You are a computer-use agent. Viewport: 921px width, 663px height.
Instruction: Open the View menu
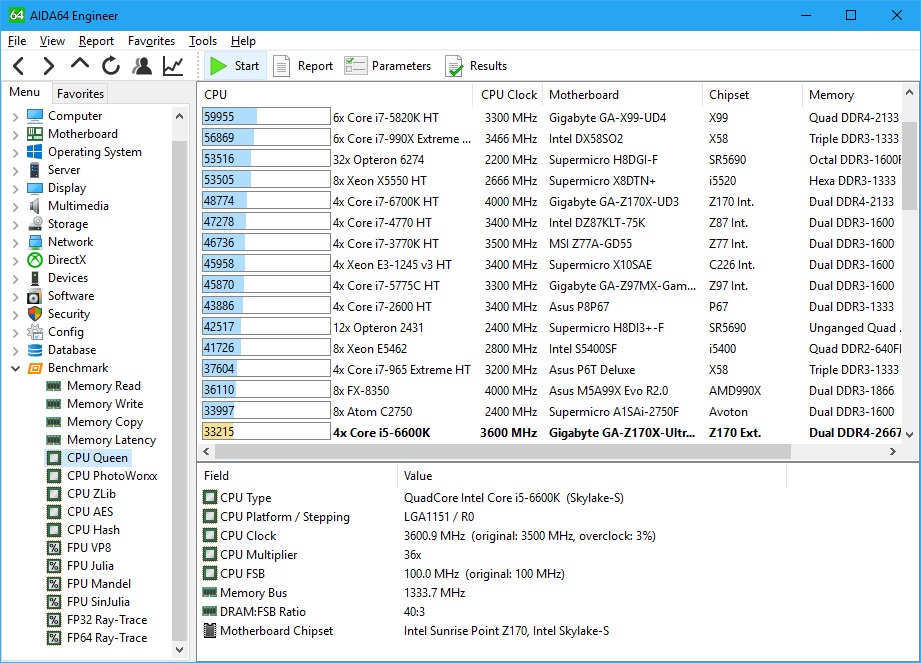pyautogui.click(x=52, y=41)
